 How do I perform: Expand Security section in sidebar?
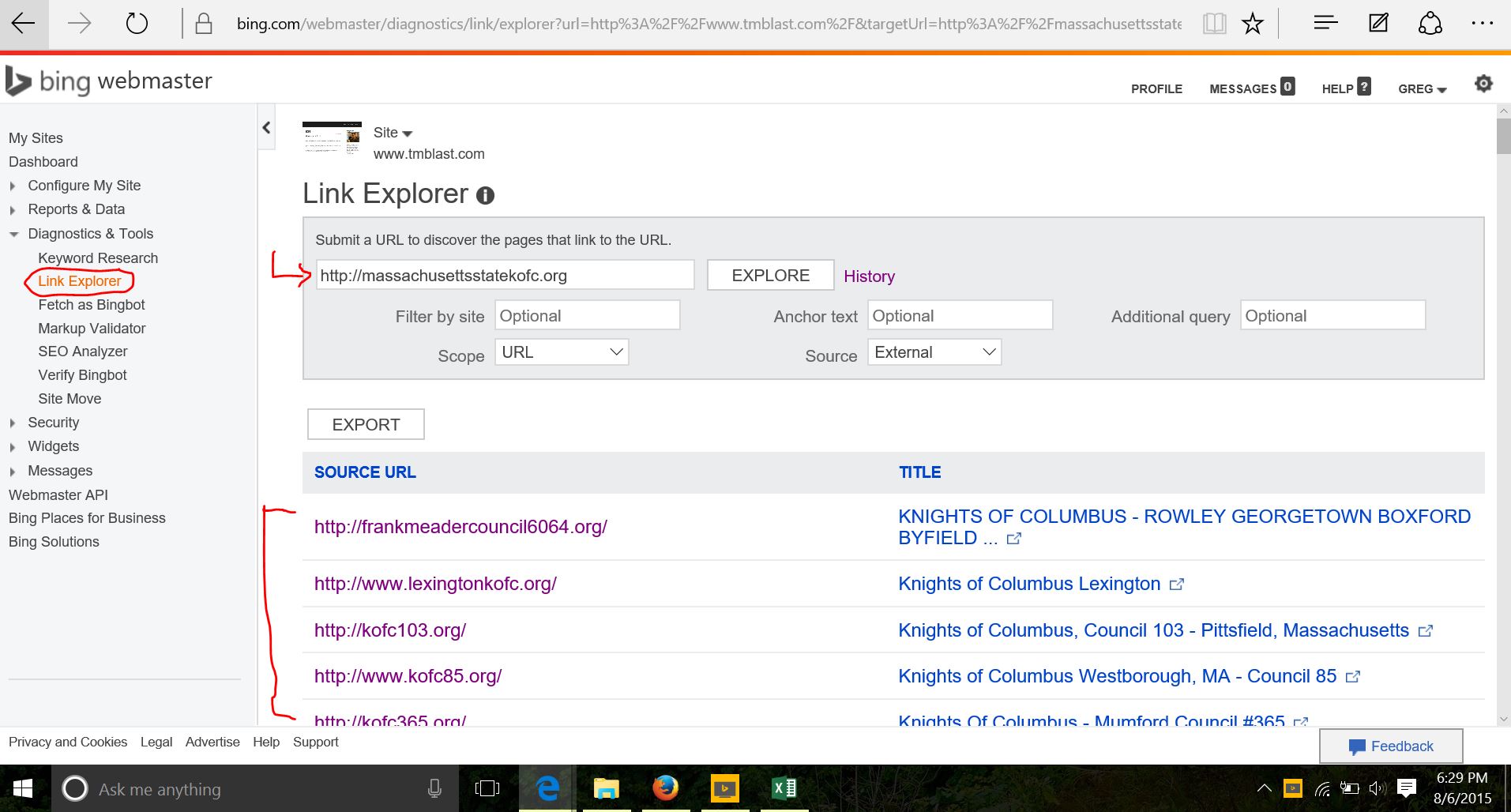13,423
